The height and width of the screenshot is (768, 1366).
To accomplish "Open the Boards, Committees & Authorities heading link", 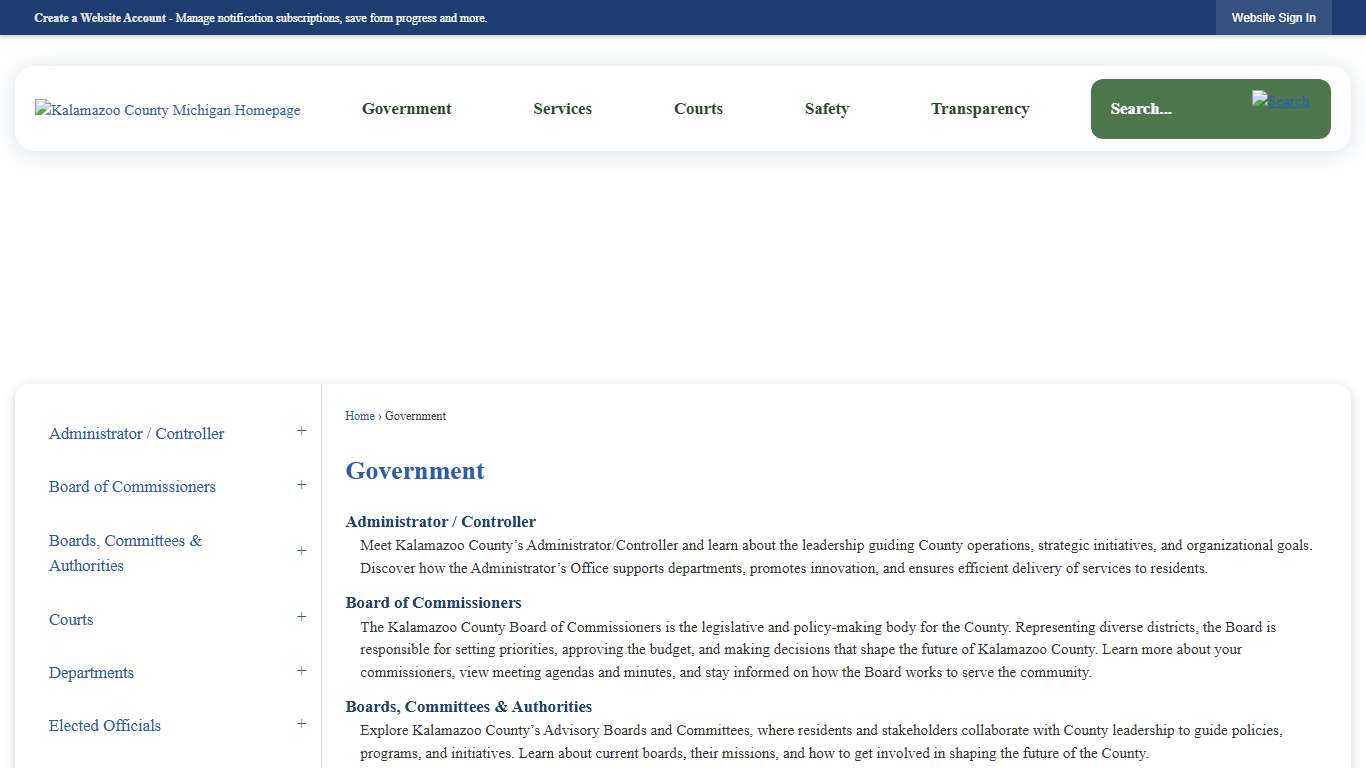I will click(x=468, y=706).
